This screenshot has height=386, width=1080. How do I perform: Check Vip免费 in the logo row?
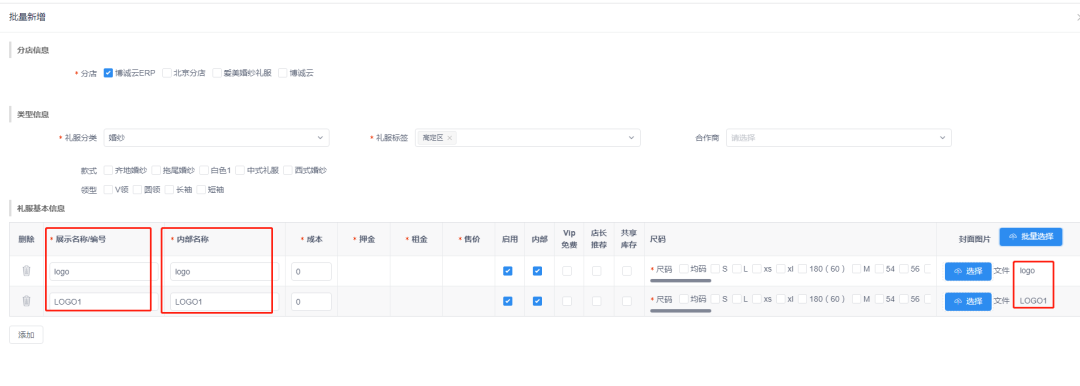point(567,272)
